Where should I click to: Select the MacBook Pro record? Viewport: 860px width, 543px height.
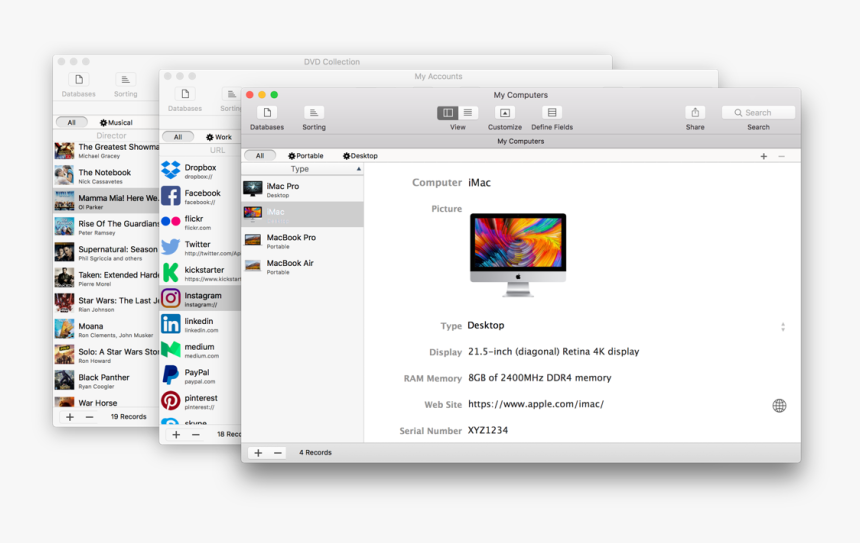coord(302,240)
